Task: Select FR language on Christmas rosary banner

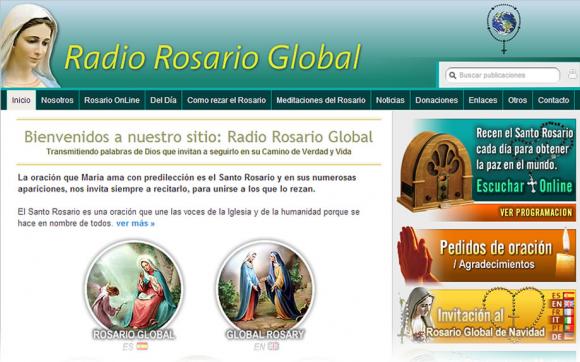Action: tap(563, 312)
